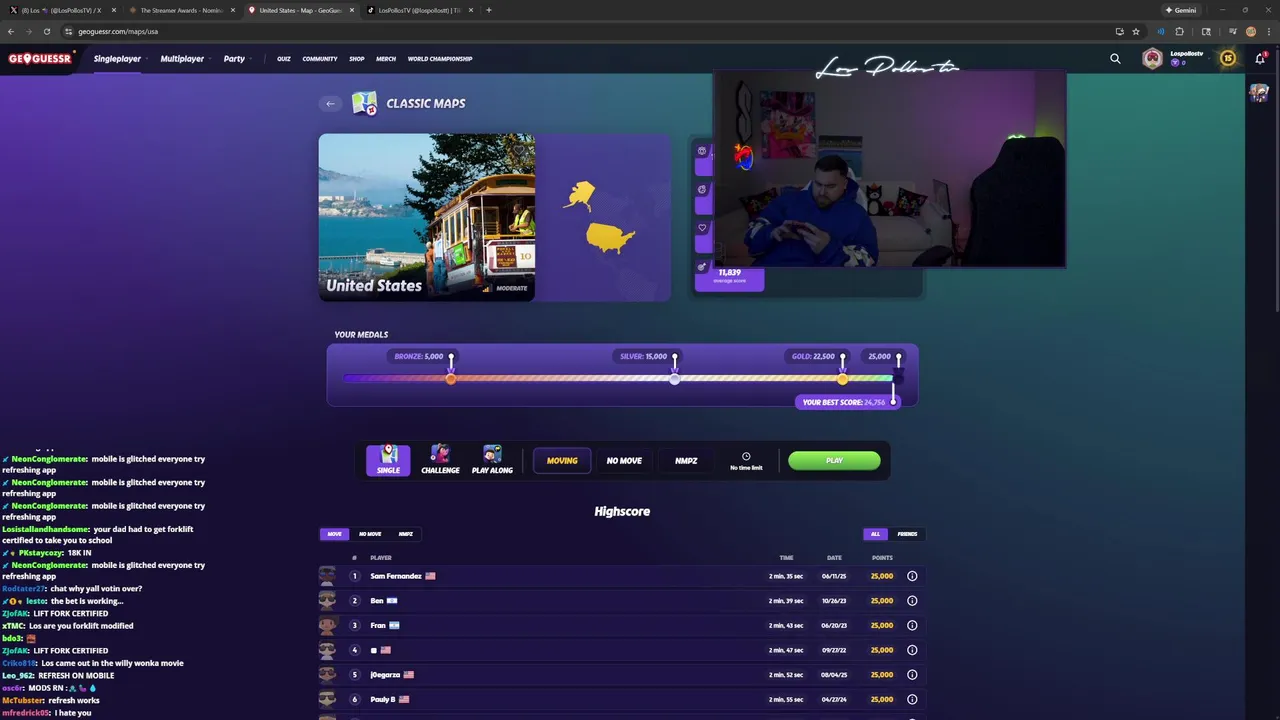Switch to the LosPollosTV TikTok tab

419,10
